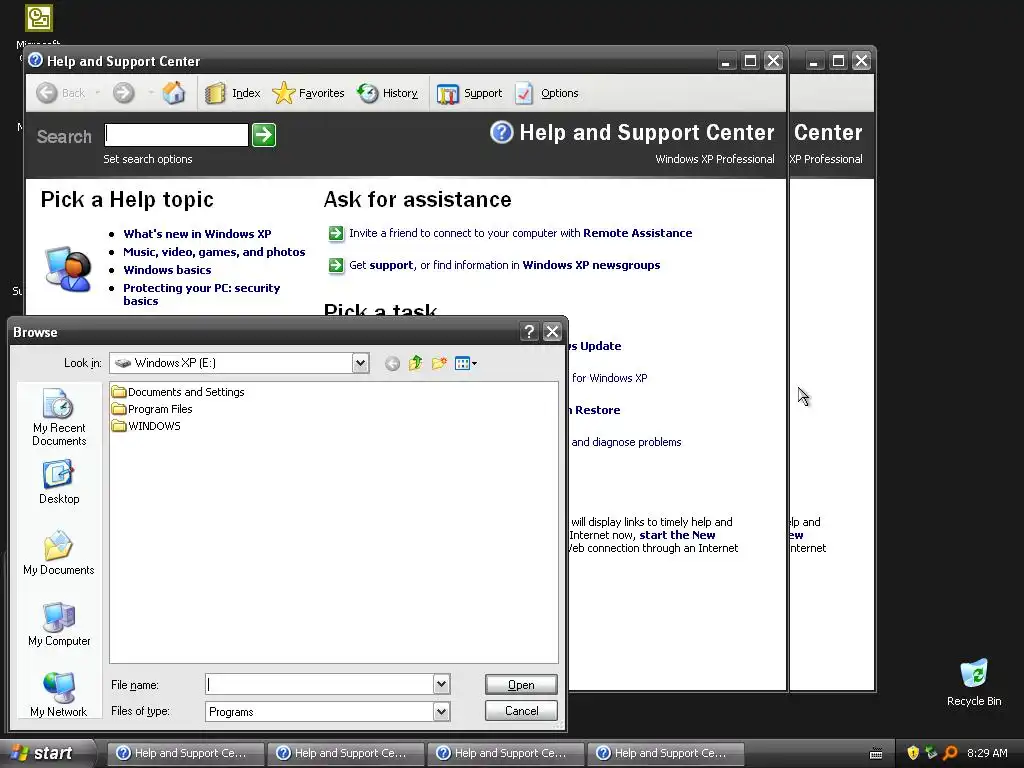Create New Folder in Browse dialog
Viewport: 1024px width, 768px height.
439,363
